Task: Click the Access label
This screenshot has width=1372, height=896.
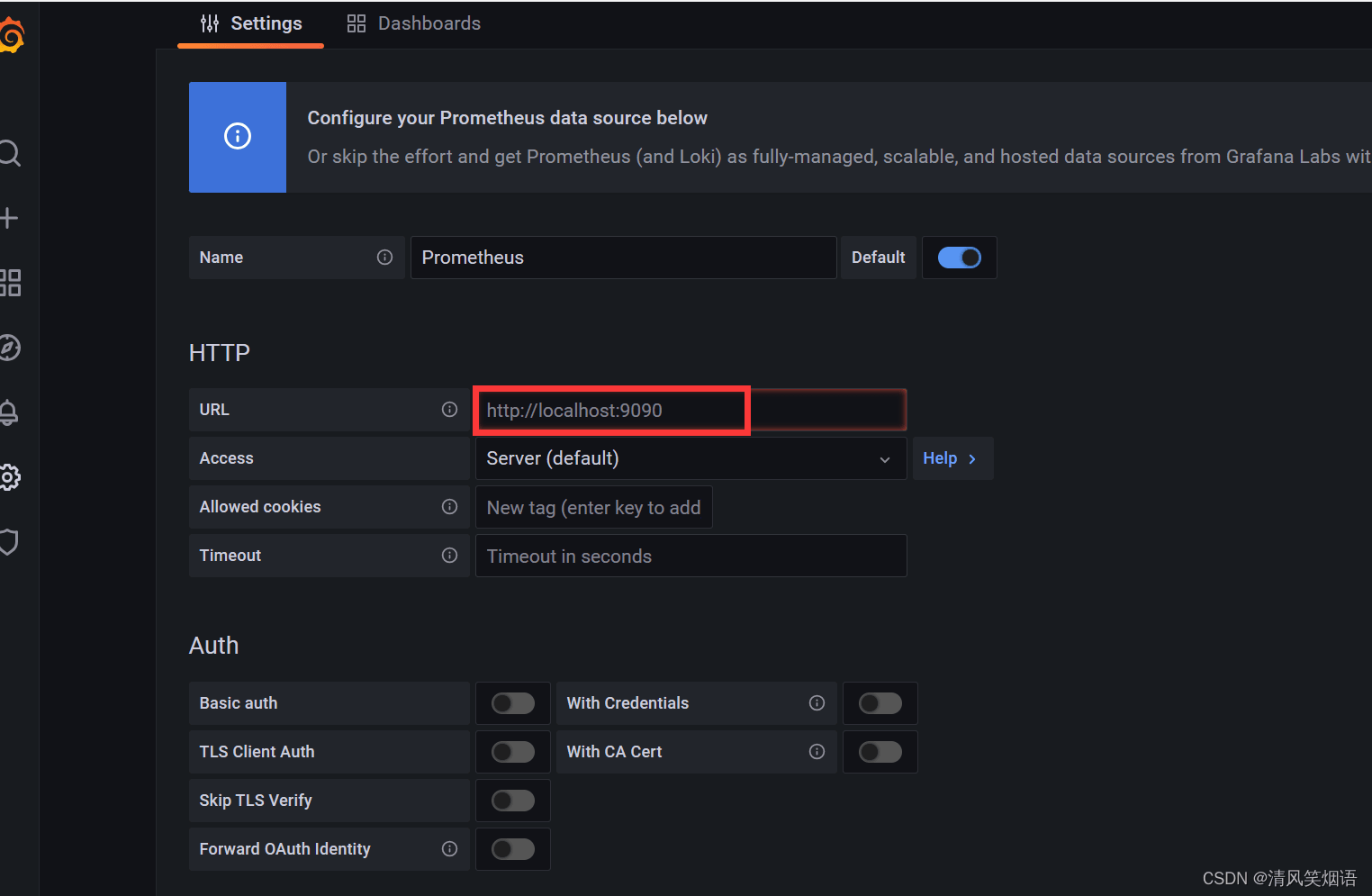Action: (x=227, y=458)
